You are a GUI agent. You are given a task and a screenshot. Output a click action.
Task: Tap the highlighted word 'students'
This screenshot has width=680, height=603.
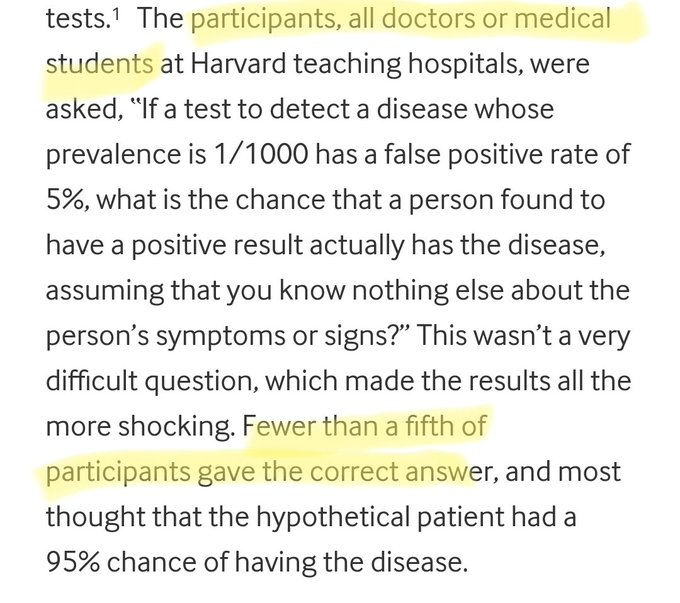[99, 64]
